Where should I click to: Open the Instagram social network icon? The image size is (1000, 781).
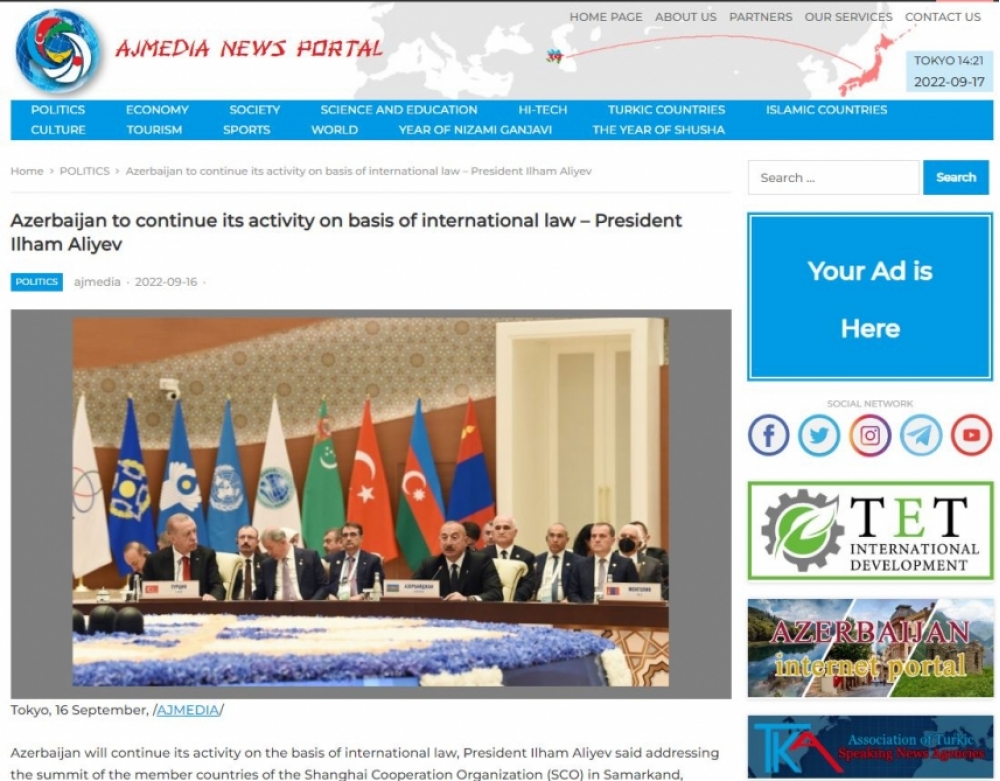click(870, 435)
